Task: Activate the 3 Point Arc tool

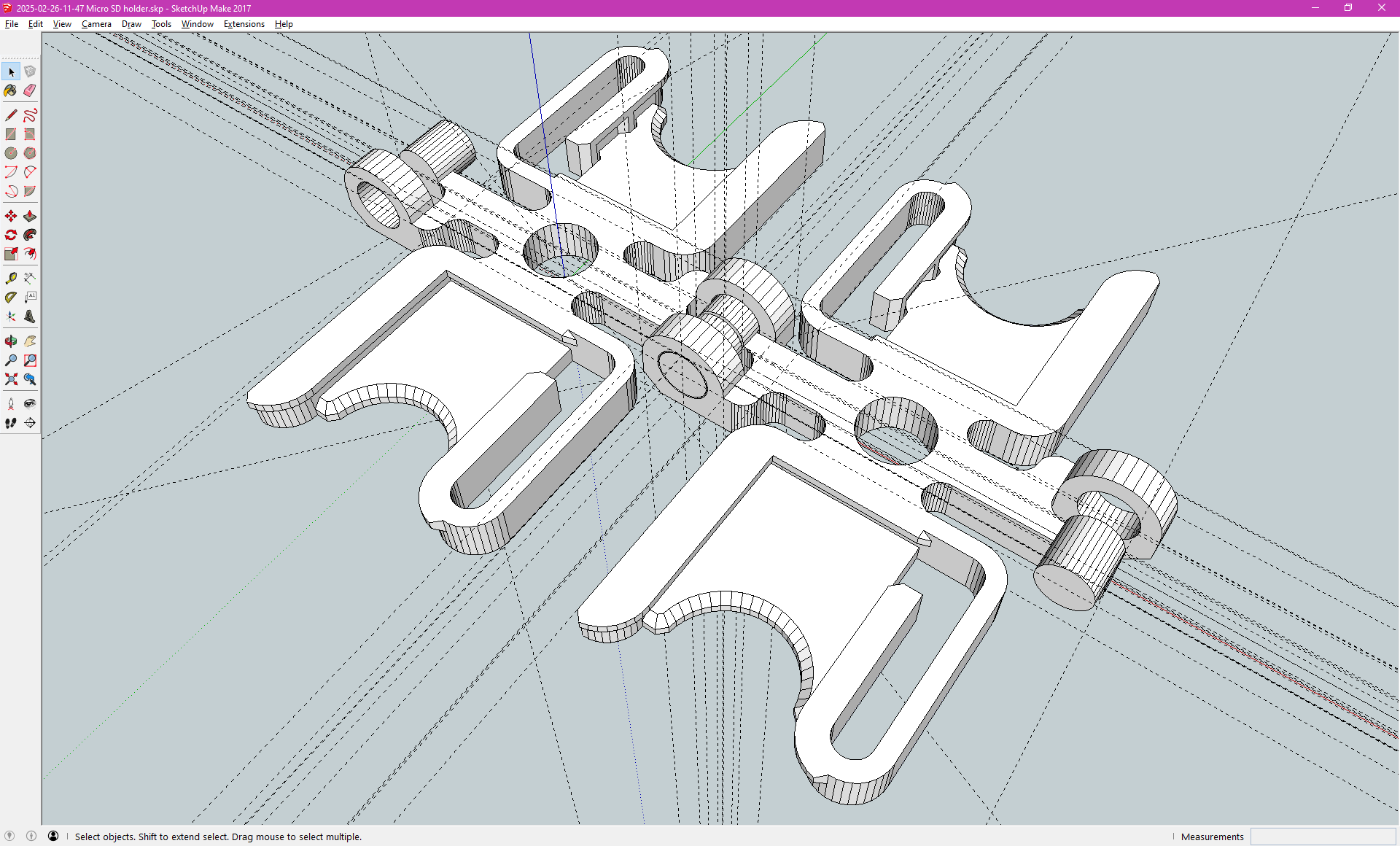Action: point(11,191)
